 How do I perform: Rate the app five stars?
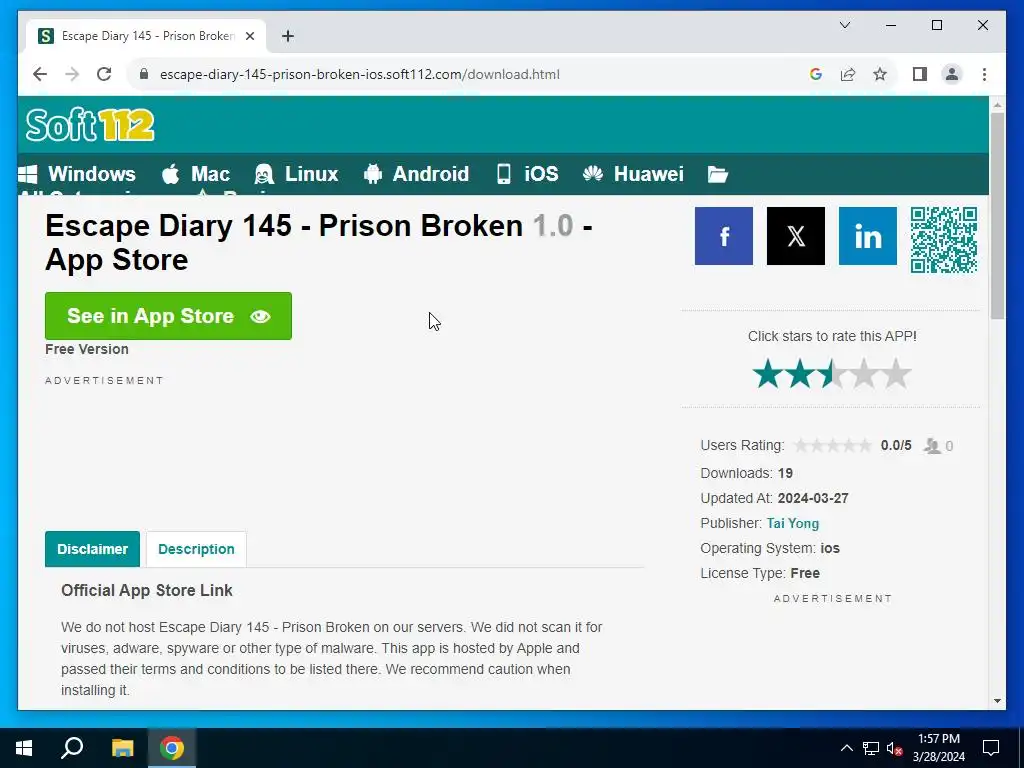[896, 374]
